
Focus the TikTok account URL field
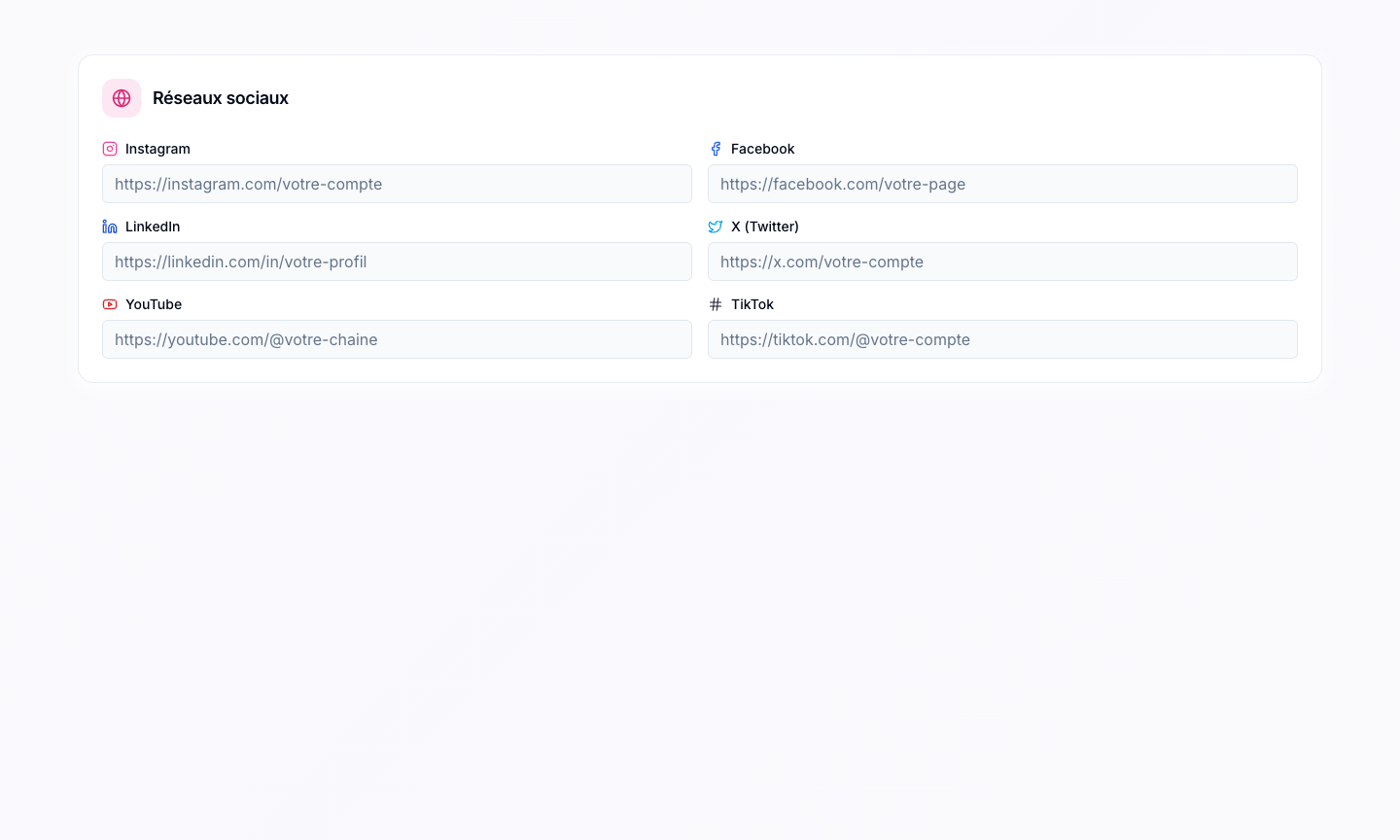click(x=1002, y=339)
